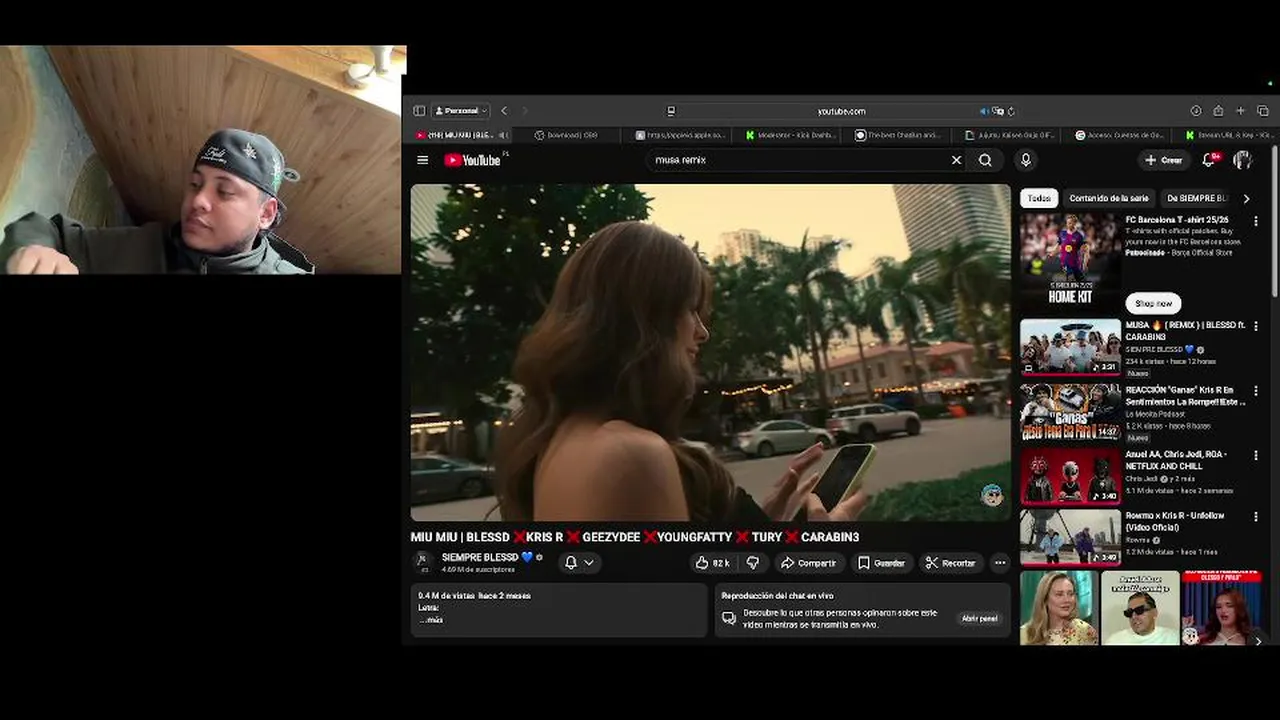Open the FC Barcelona HOME KIT ad thumbnail
The height and width of the screenshot is (720, 1280).
click(1070, 260)
